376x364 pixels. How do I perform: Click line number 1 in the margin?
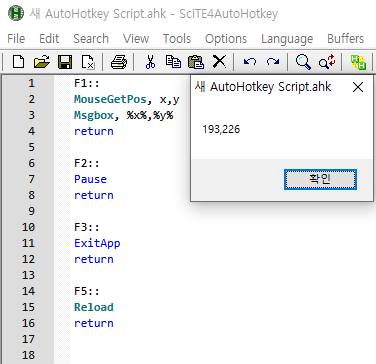pyautogui.click(x=31, y=83)
